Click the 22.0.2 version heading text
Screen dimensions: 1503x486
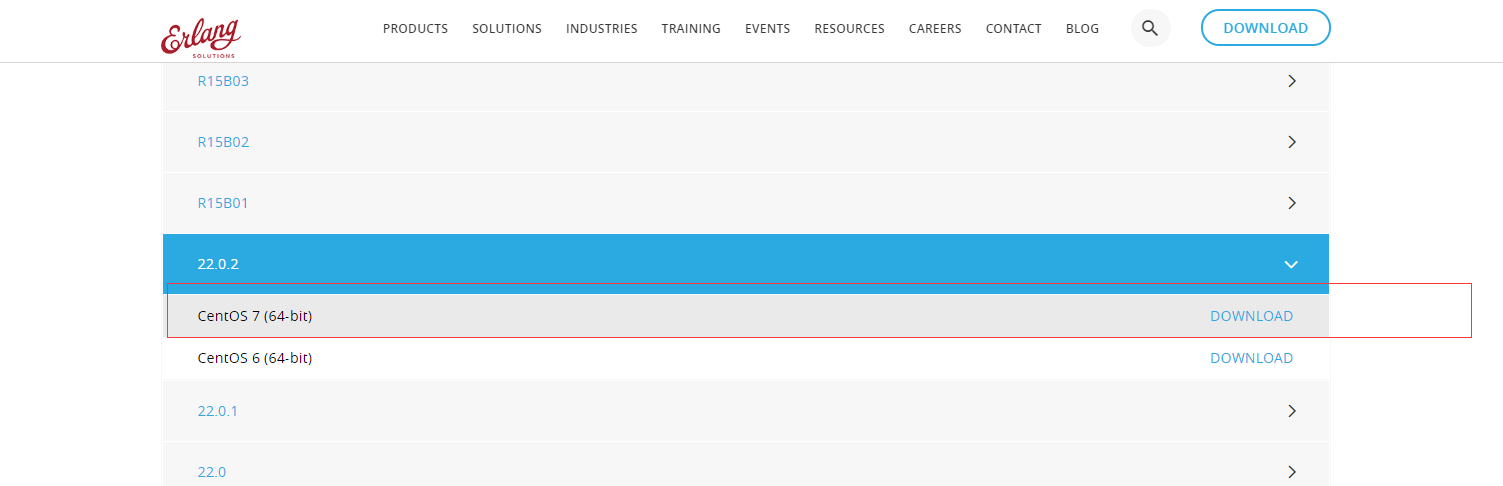coord(218,265)
